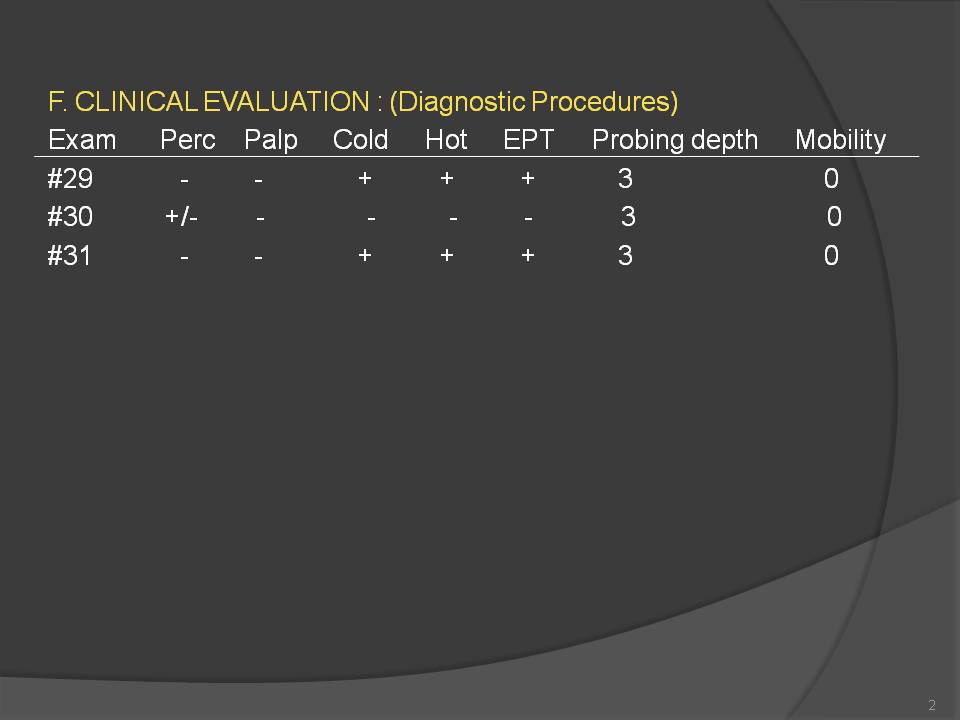The height and width of the screenshot is (720, 960).
Task: Click the EPT plus sign for #31
Action: [x=528, y=255]
